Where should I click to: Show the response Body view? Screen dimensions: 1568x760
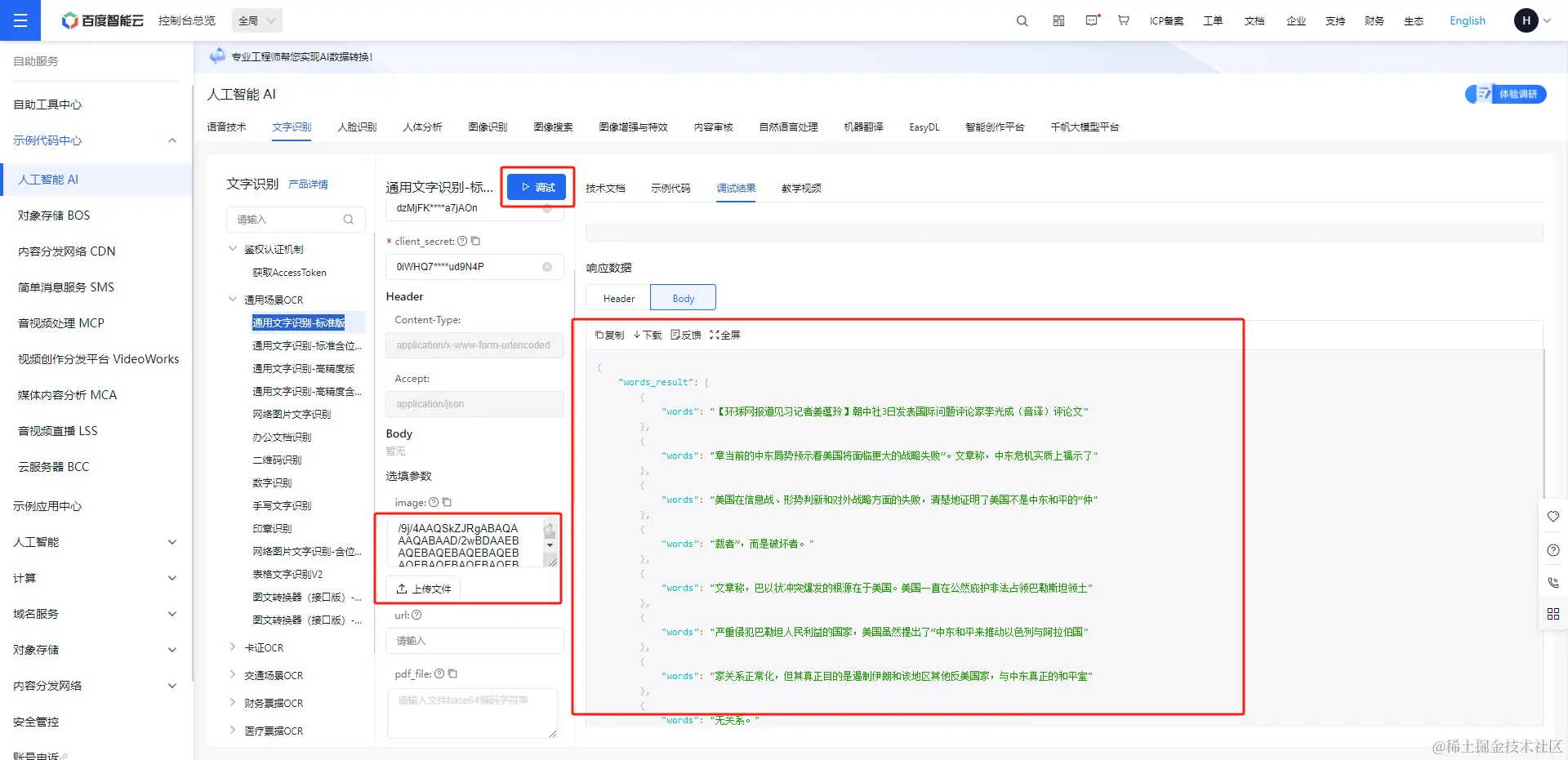pyautogui.click(x=684, y=299)
